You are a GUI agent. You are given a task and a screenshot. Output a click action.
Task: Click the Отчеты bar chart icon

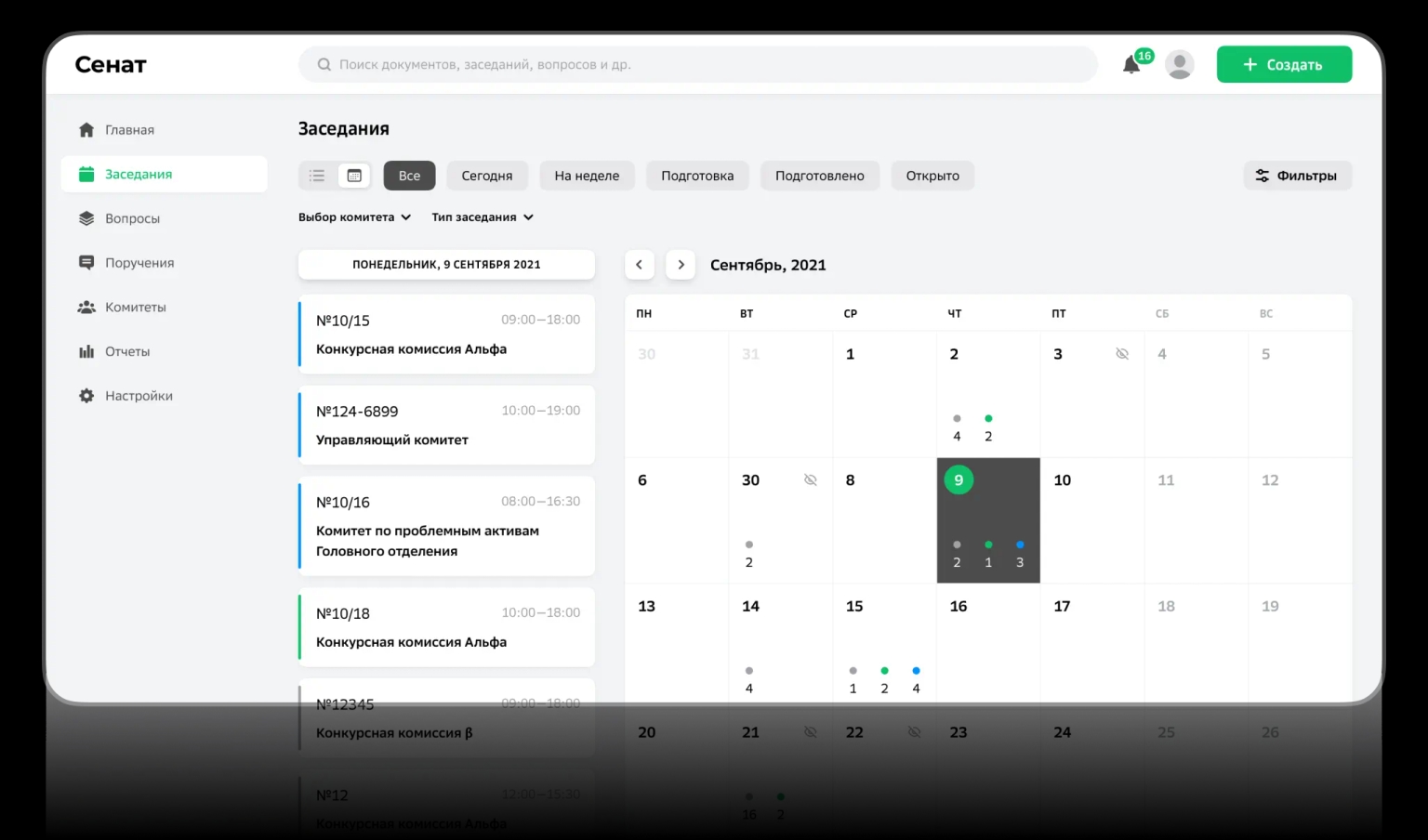86,351
